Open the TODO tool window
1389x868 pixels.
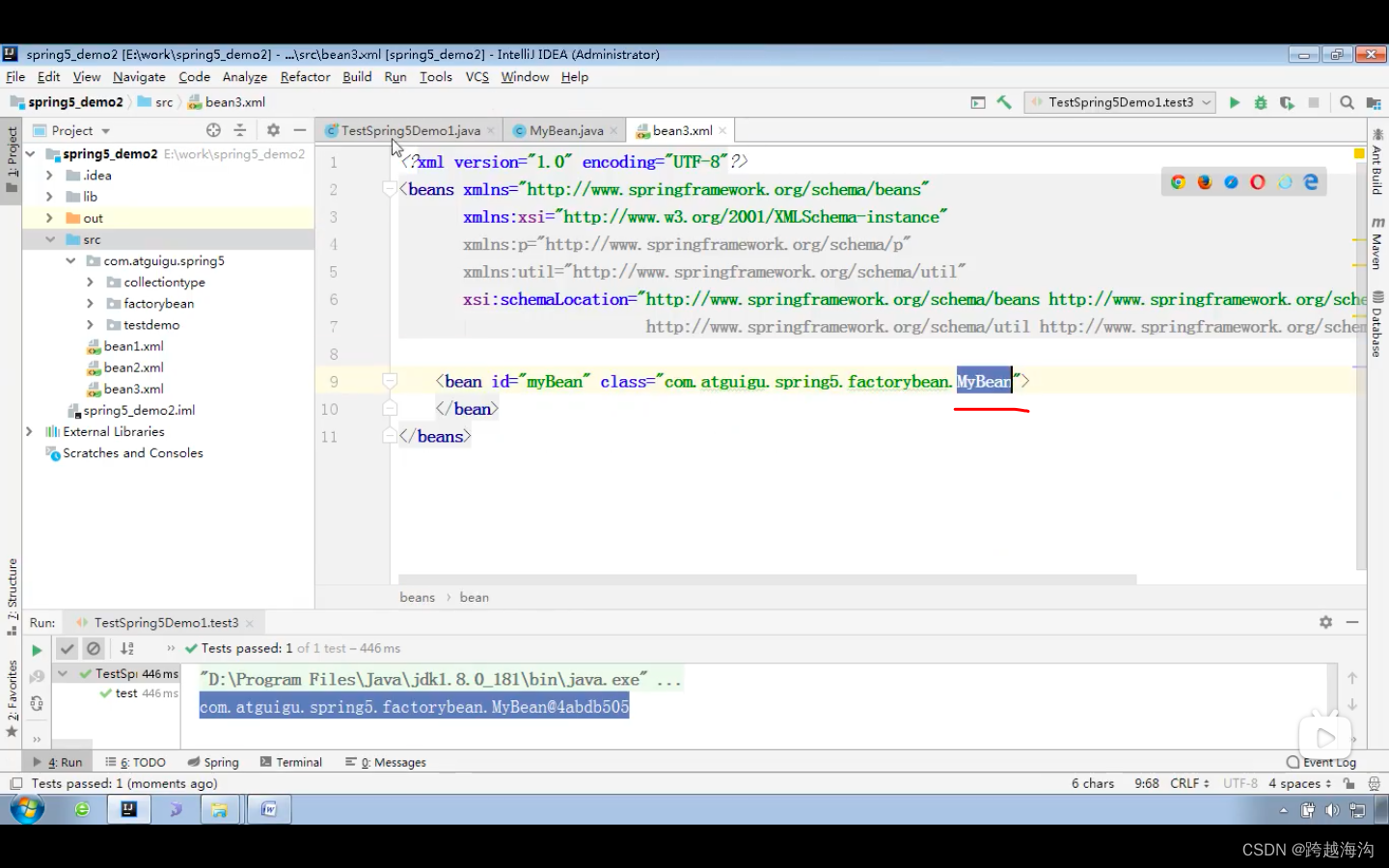point(135,762)
